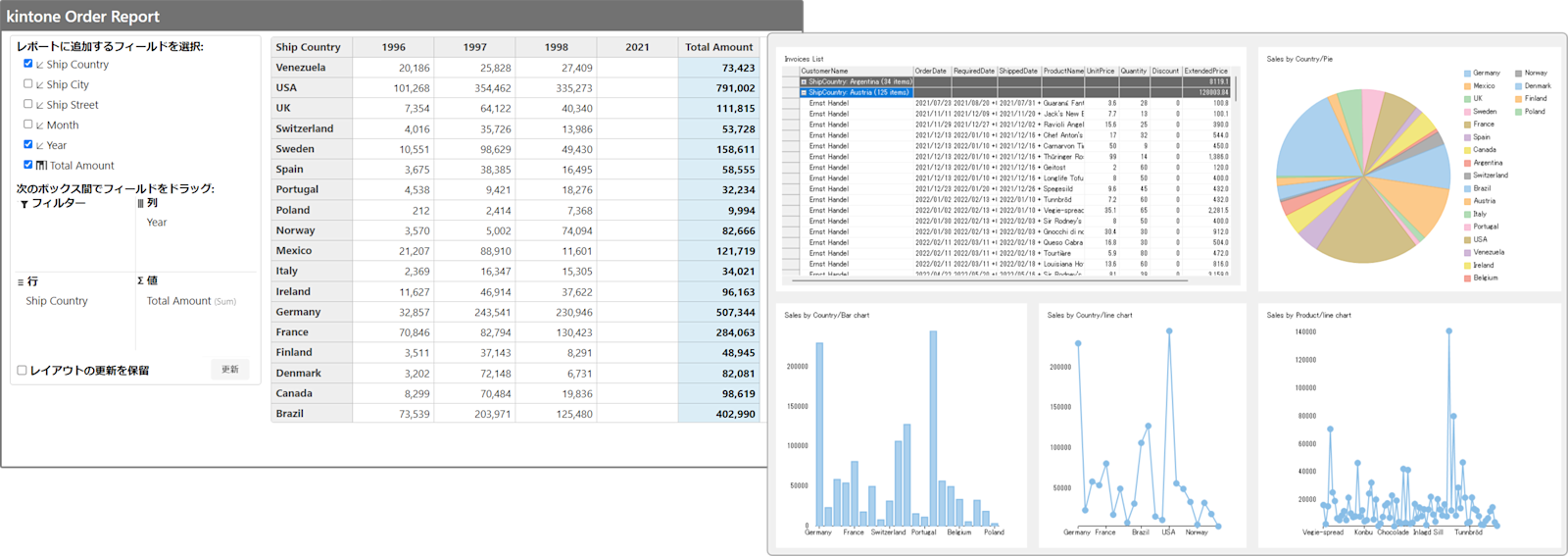Click the columns icon beside 列

click(141, 203)
